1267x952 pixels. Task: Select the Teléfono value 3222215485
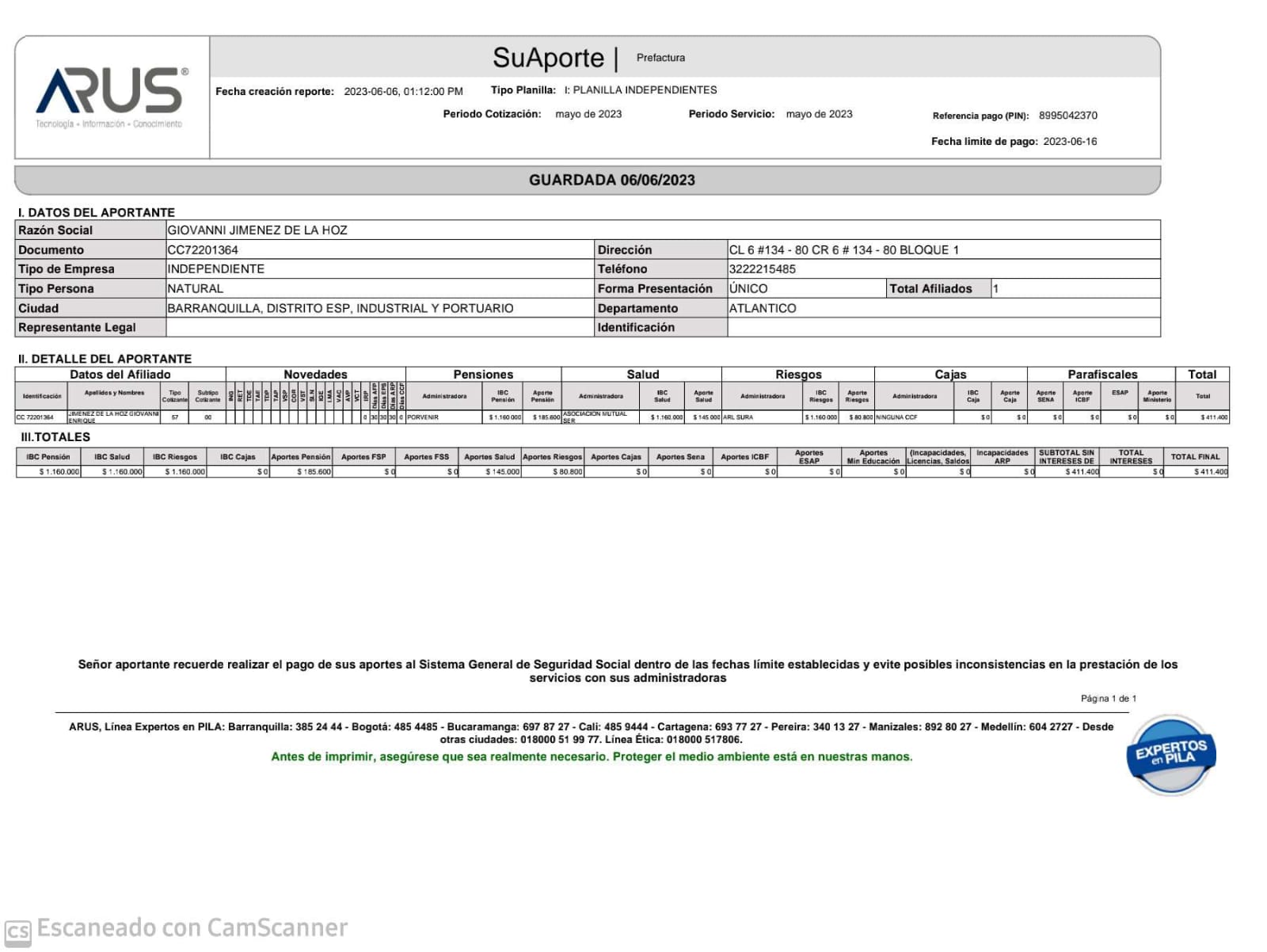[x=762, y=269]
